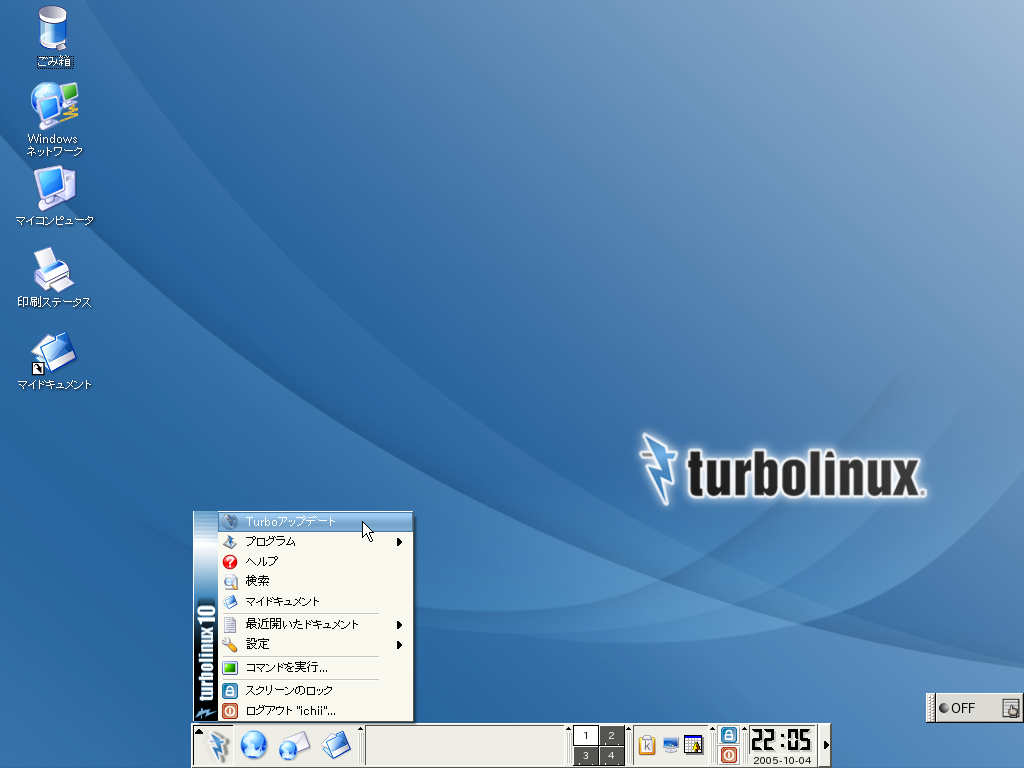Open the マイドキュメント desktop shortcut

pyautogui.click(x=54, y=360)
